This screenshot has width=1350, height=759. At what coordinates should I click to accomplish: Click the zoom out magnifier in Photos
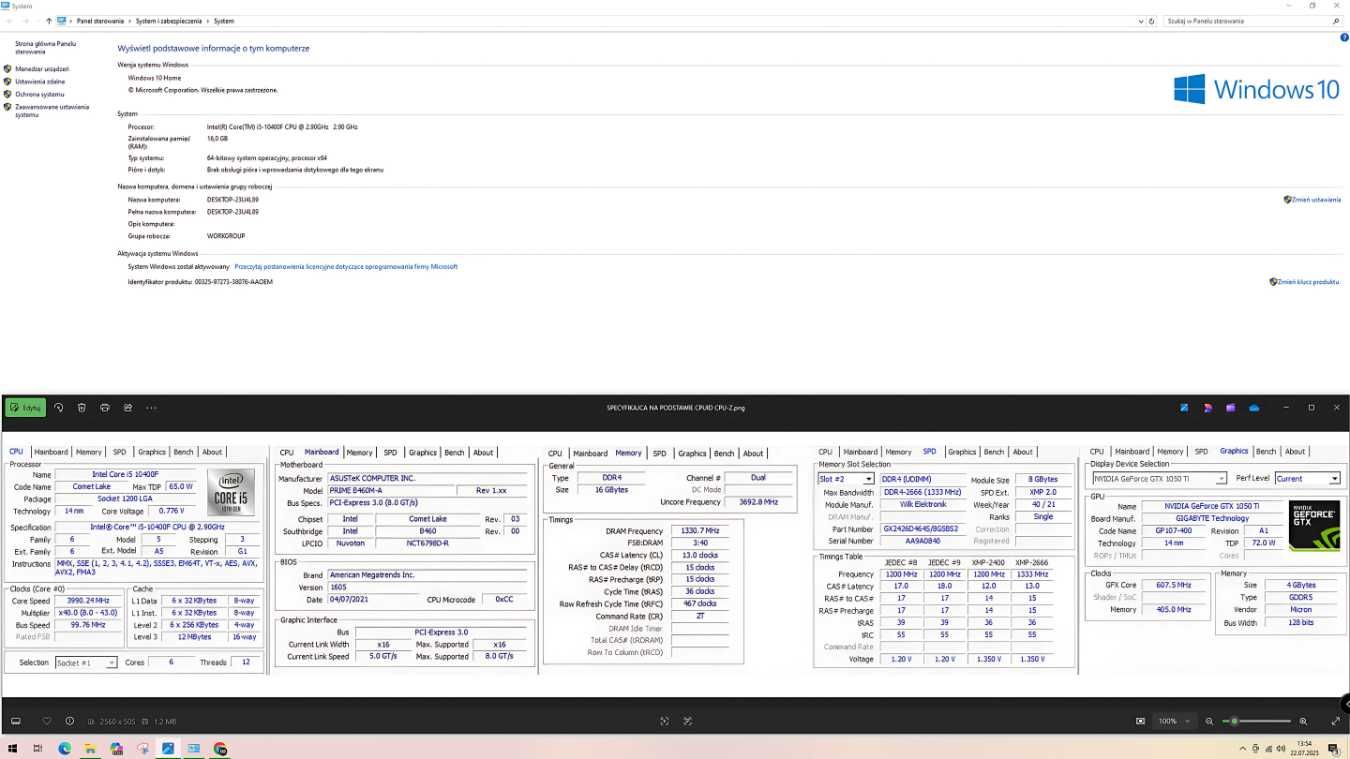click(x=1209, y=721)
